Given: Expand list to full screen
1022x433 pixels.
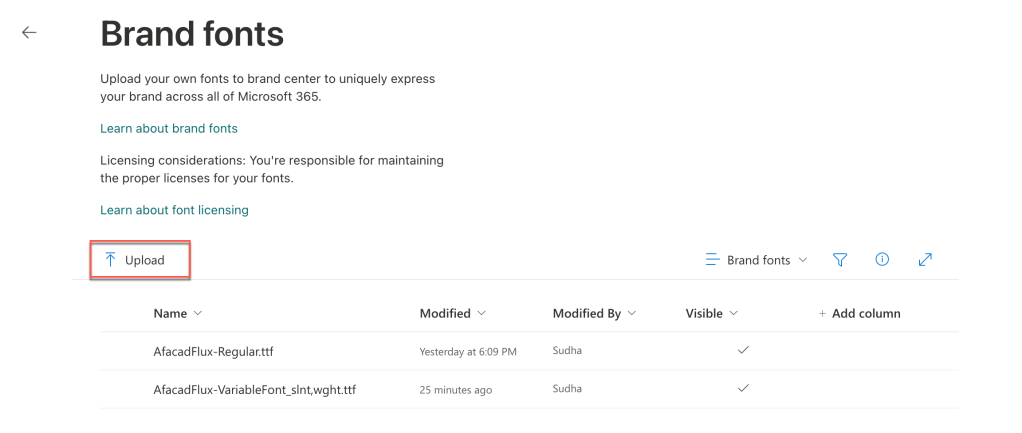Looking at the screenshot, I should [925, 260].
